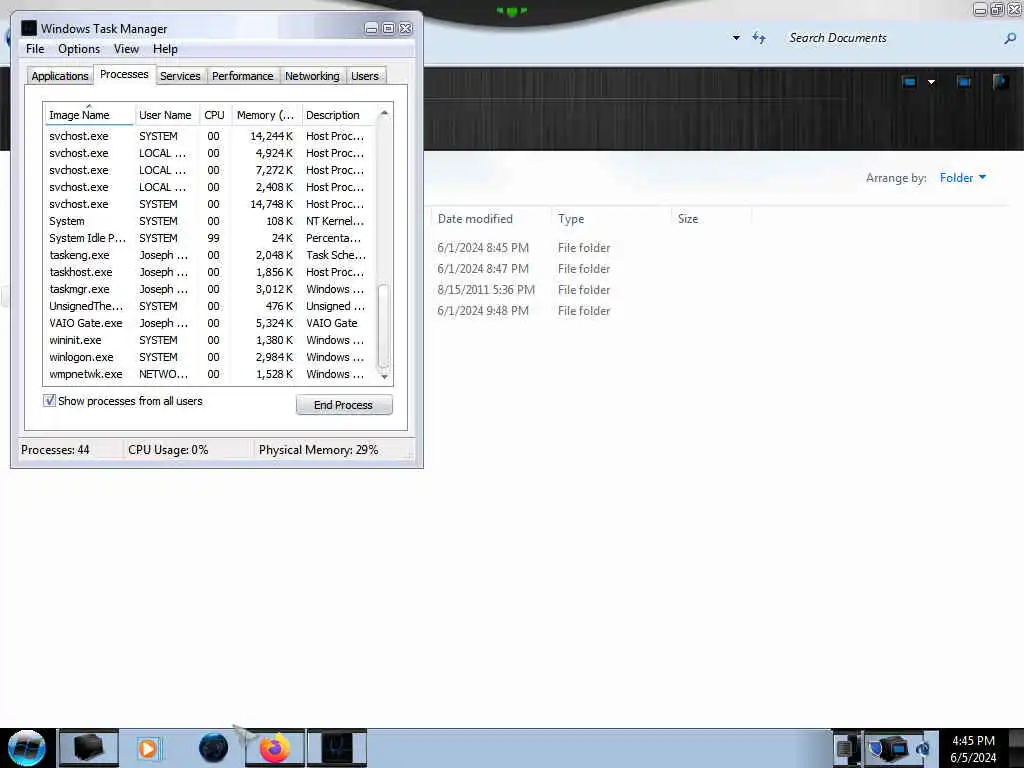The image size is (1024, 768).
Task: Select the Processes tab
Action: point(124,74)
